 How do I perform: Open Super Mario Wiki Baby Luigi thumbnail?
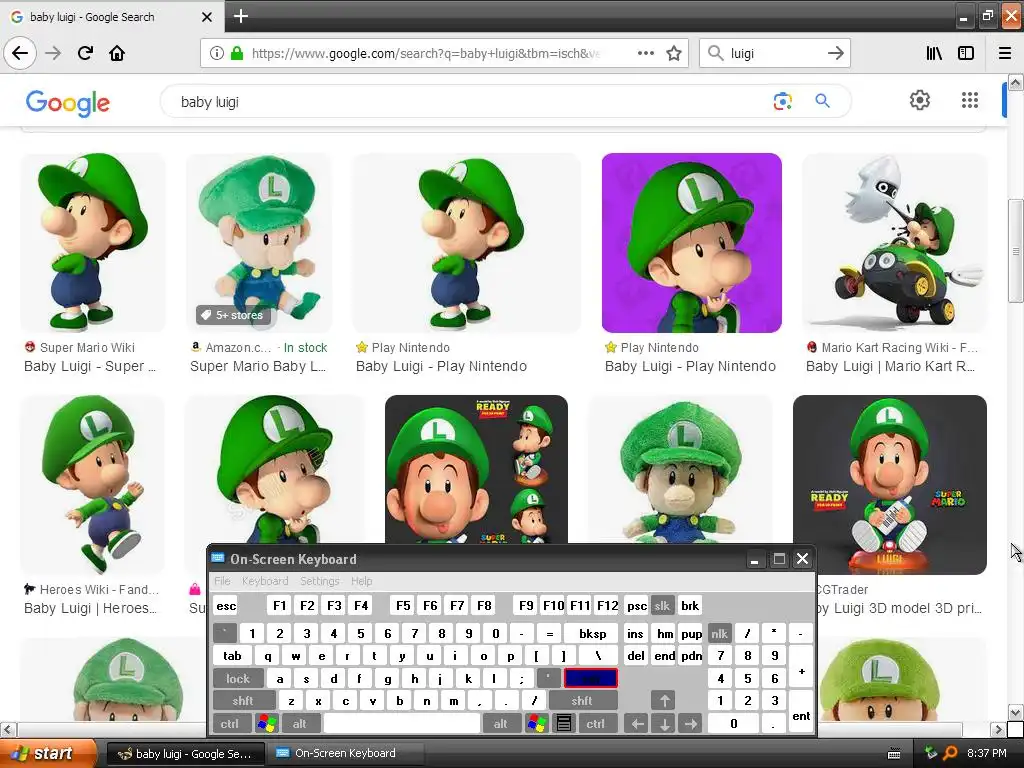[x=93, y=243]
